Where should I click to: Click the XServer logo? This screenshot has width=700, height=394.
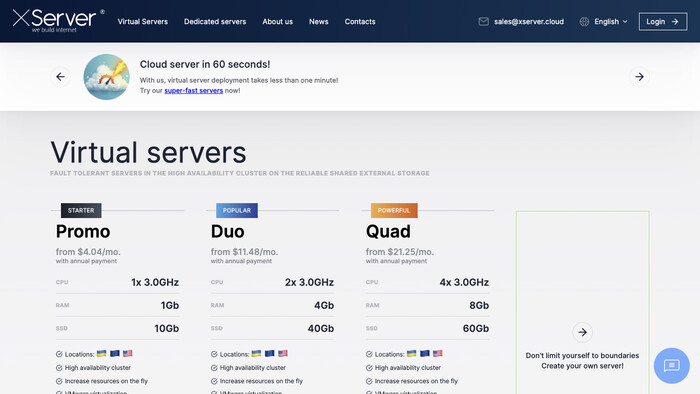(58, 20)
